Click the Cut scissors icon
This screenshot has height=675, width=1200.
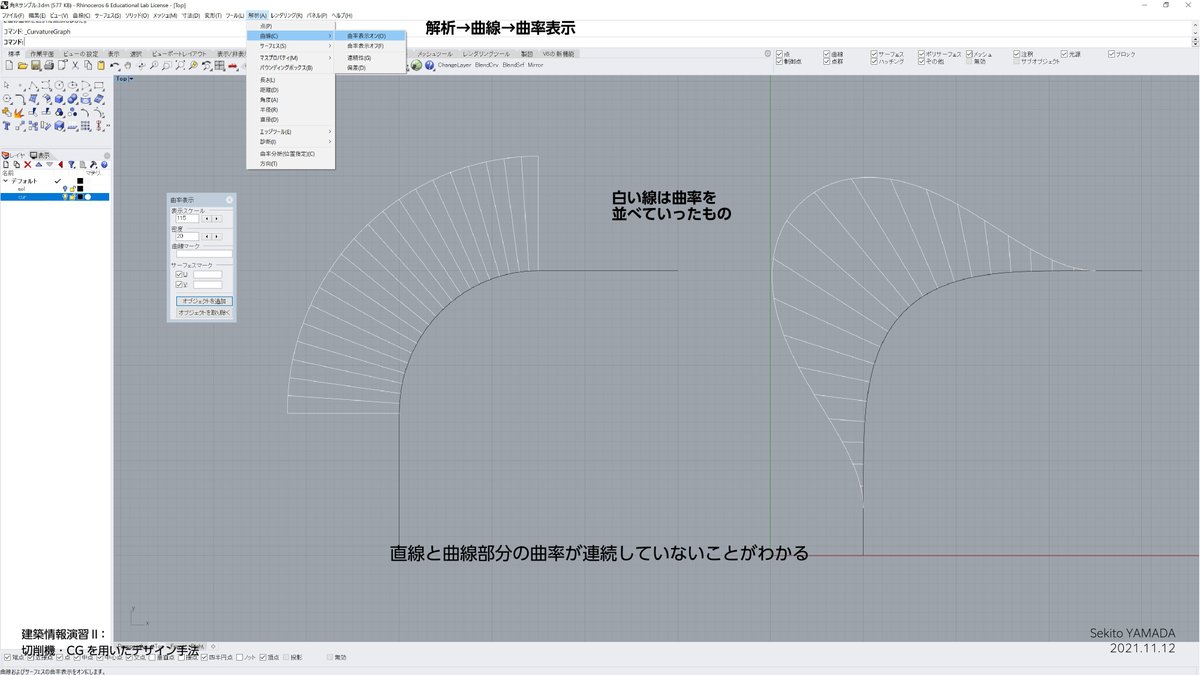[74, 65]
